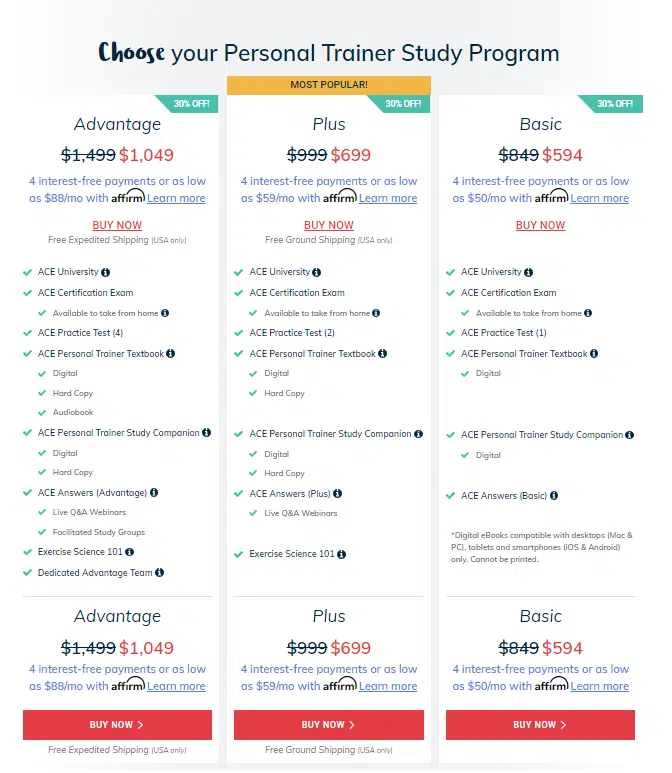Show info for ACE Answers (Basic)

pyautogui.click(x=554, y=495)
